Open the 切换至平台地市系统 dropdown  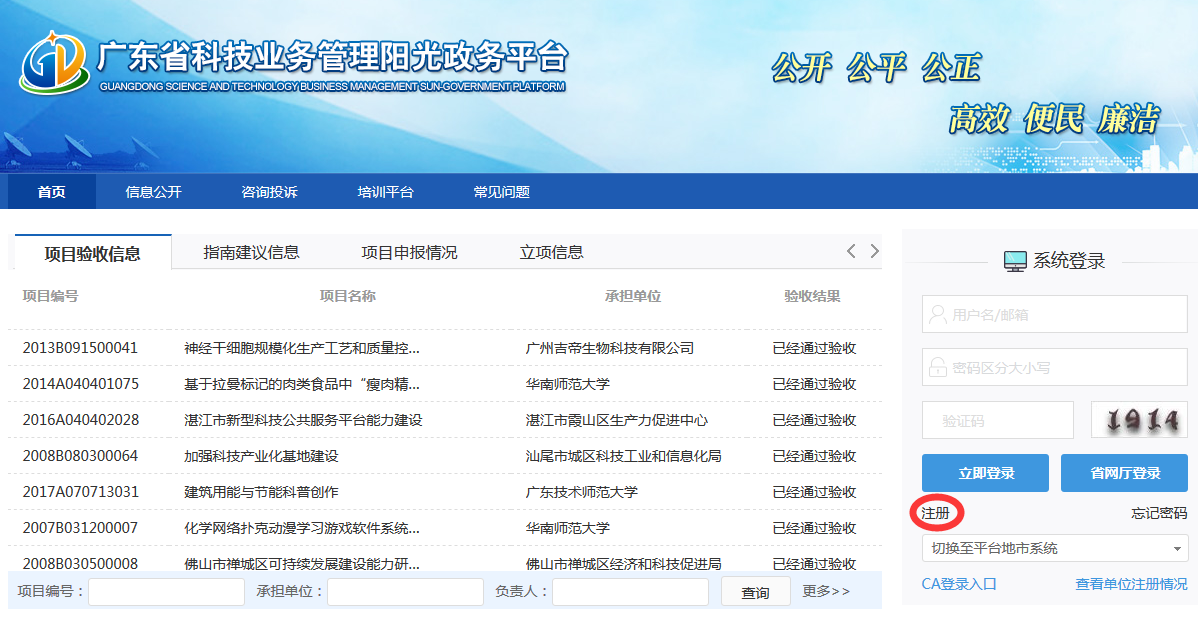click(1055, 548)
